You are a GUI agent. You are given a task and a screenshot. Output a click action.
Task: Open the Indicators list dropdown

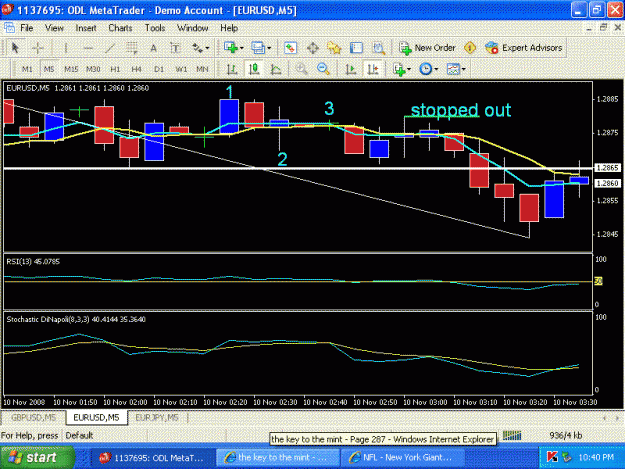[x=402, y=69]
